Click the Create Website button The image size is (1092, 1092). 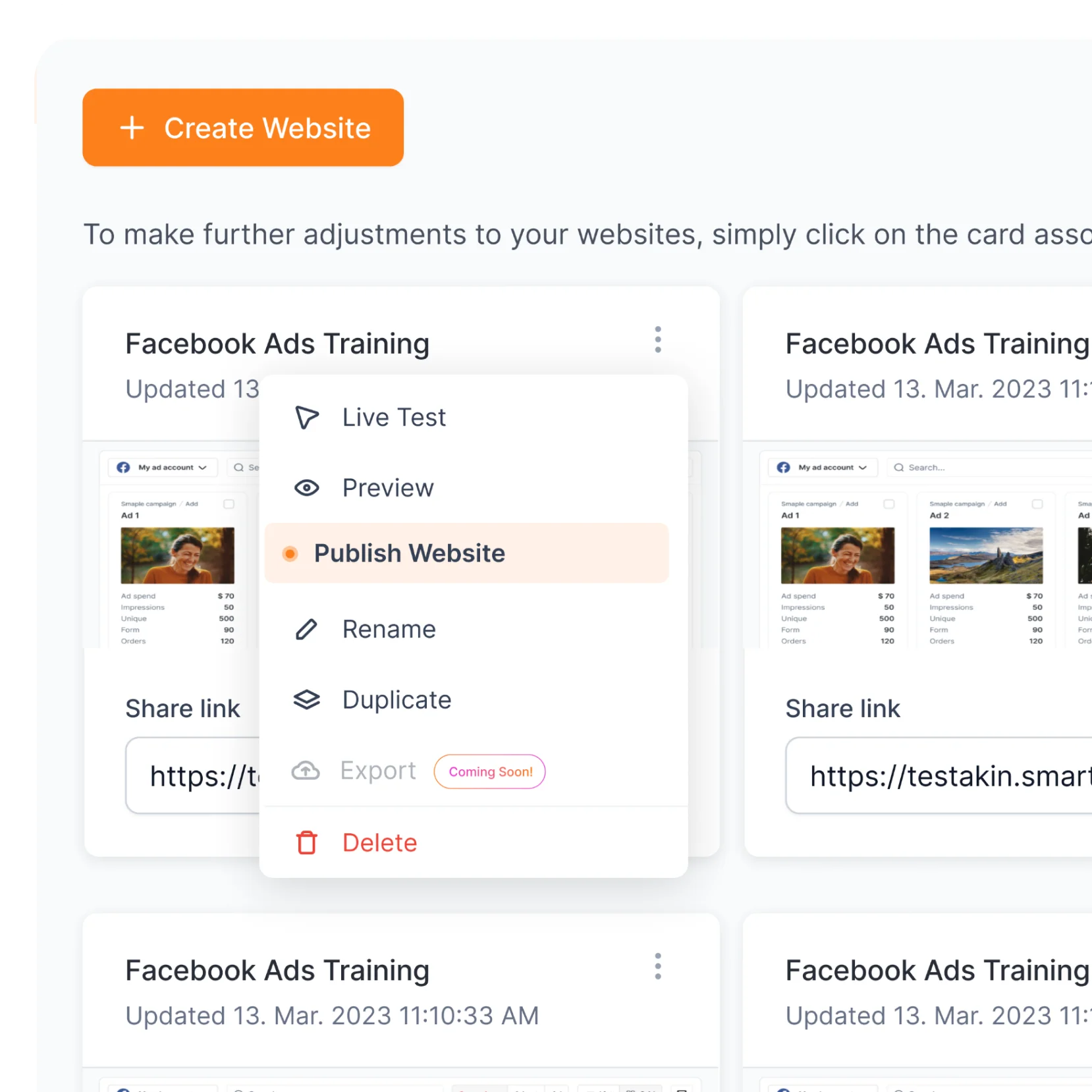coord(243,128)
